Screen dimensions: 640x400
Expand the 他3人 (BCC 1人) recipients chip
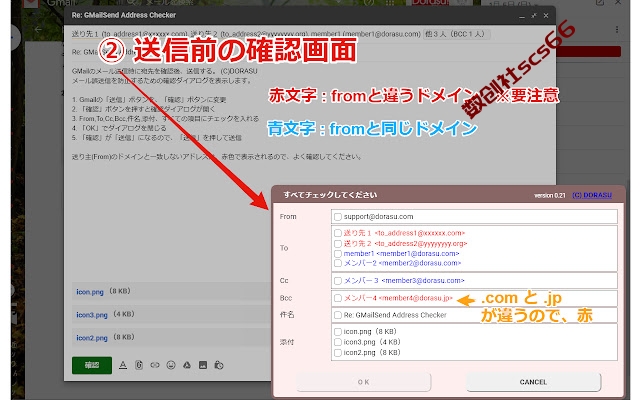point(457,34)
